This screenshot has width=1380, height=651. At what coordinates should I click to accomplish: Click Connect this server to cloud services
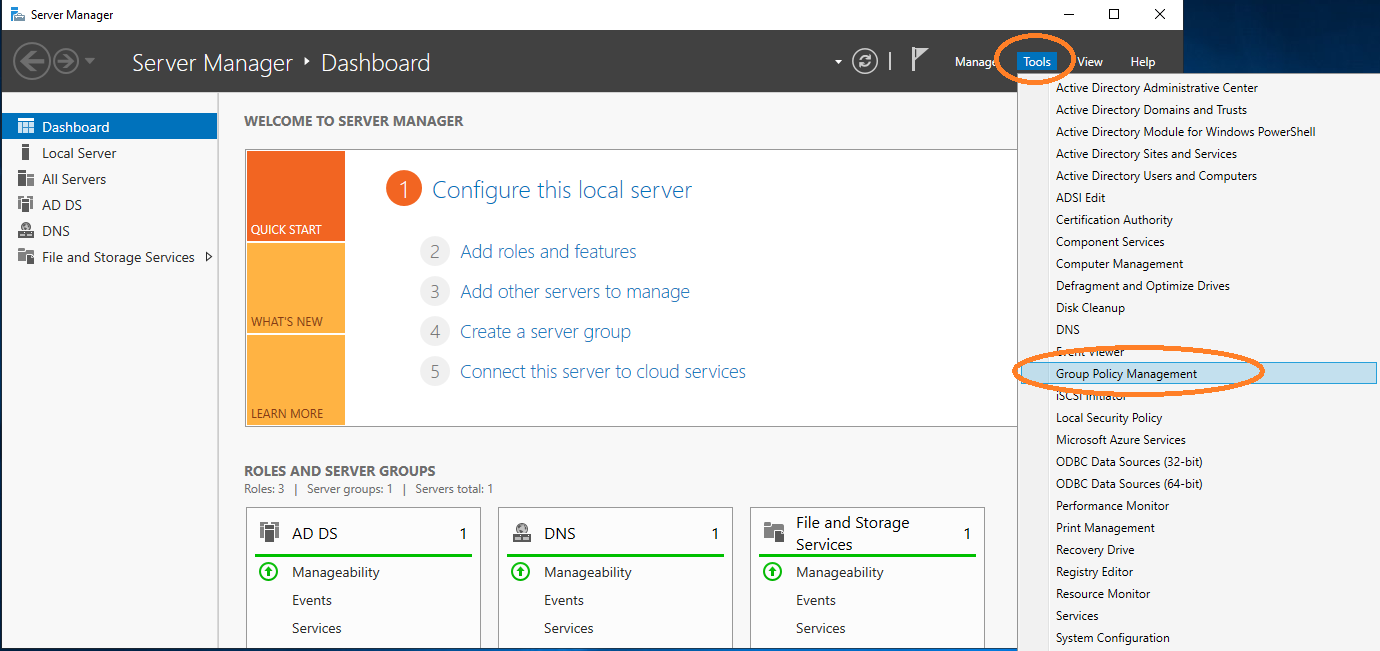tap(602, 371)
